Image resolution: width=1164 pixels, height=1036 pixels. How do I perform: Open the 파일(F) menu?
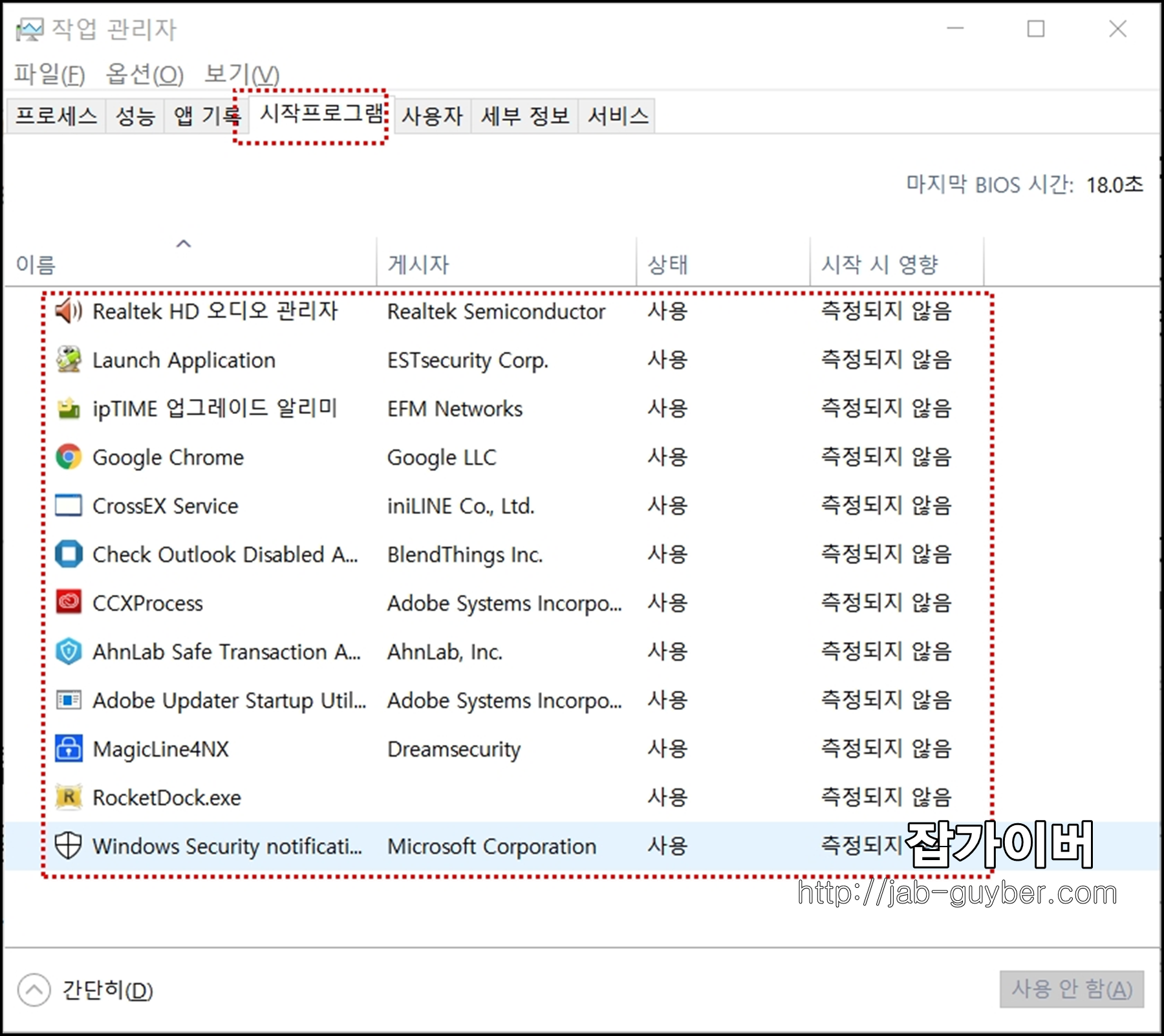(49, 74)
